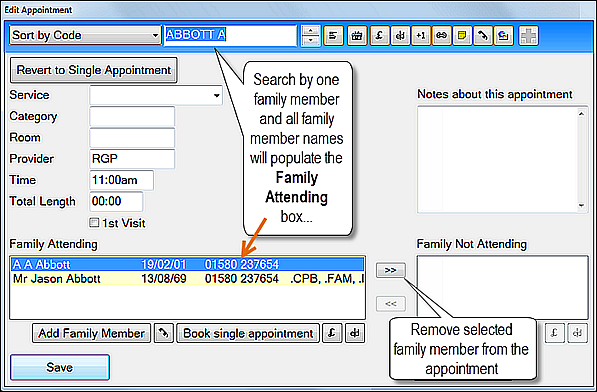Click the notes box scrollbar down arrow
The height and width of the screenshot is (392, 597).
pos(581,206)
